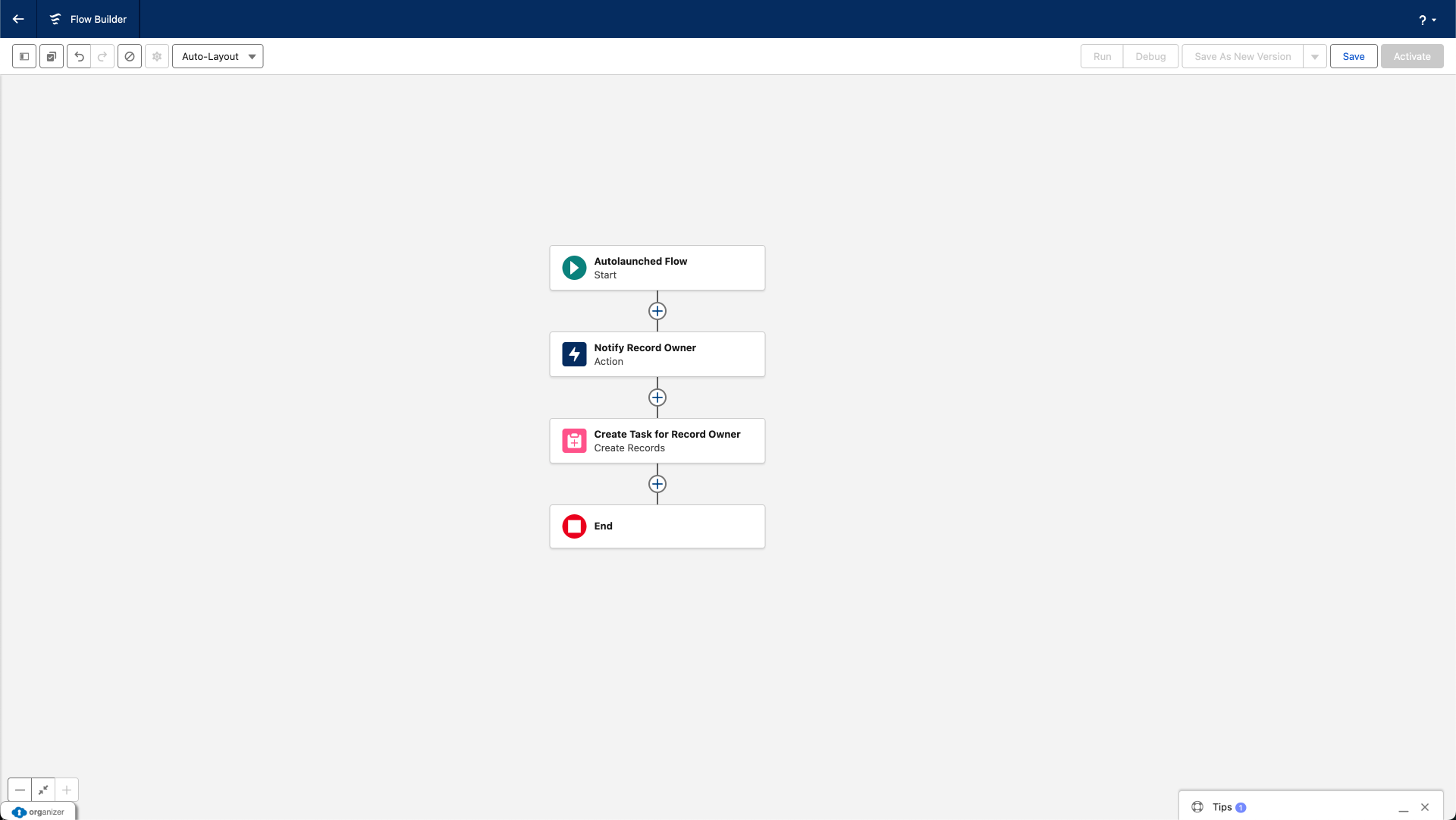Select Create Task for Record Owner node
This screenshot has width=1456, height=820.
657,441
